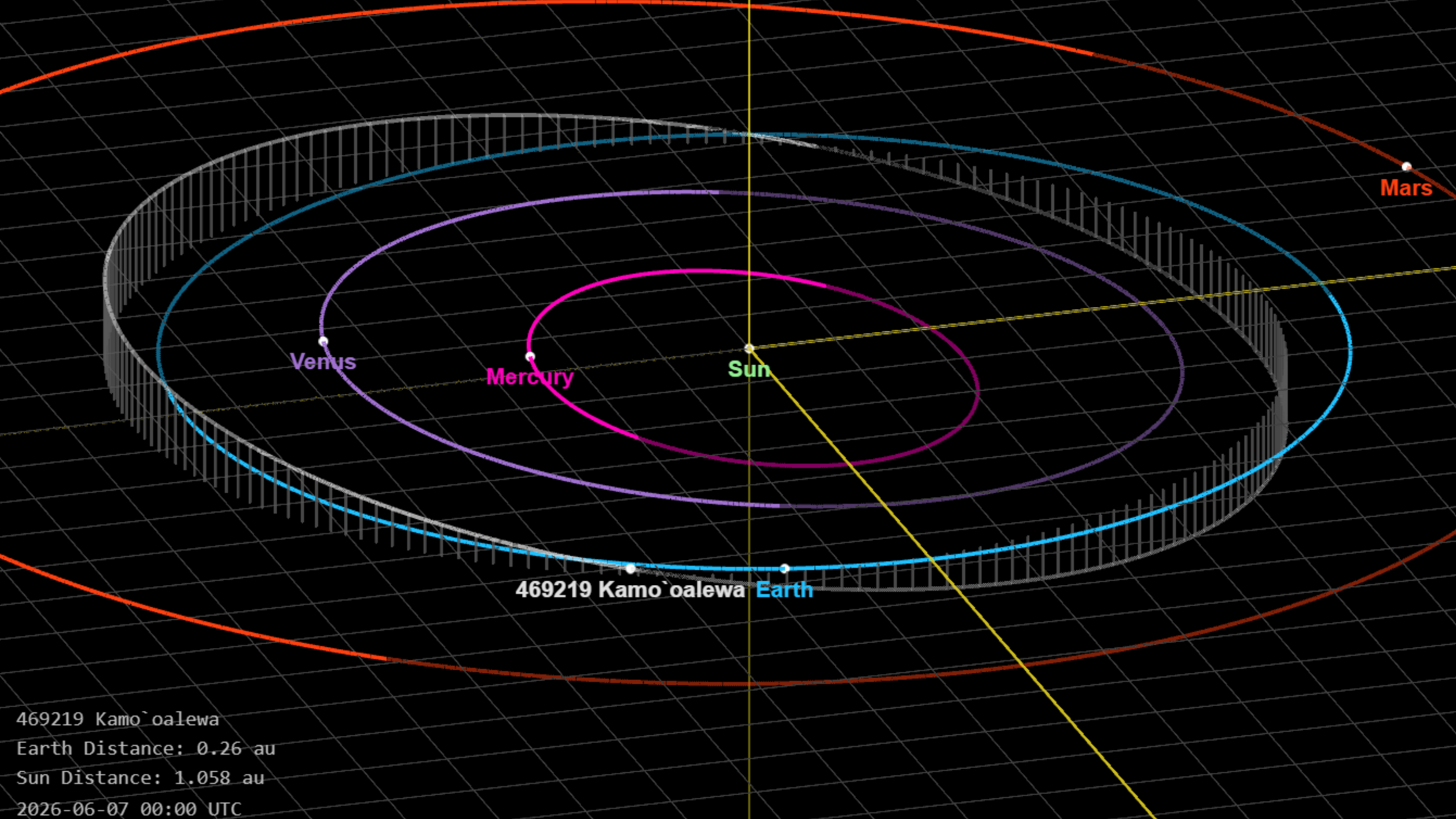Click the Sun Distance: 1.058 au readout

(x=140, y=778)
